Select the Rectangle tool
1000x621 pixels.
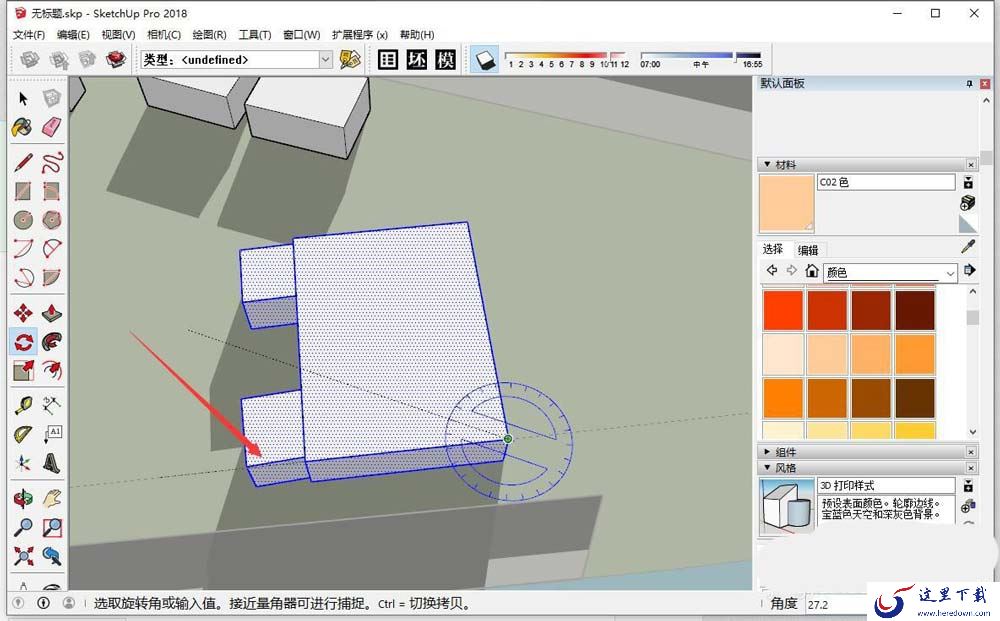coord(24,191)
